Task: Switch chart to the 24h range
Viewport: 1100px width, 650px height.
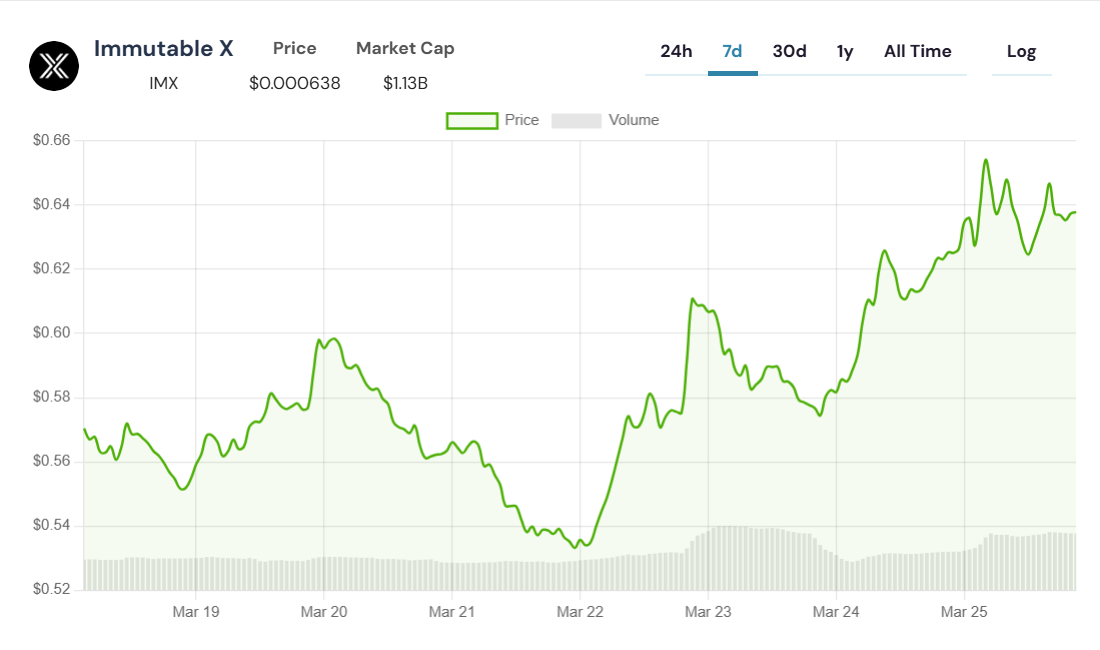Action: pyautogui.click(x=676, y=51)
